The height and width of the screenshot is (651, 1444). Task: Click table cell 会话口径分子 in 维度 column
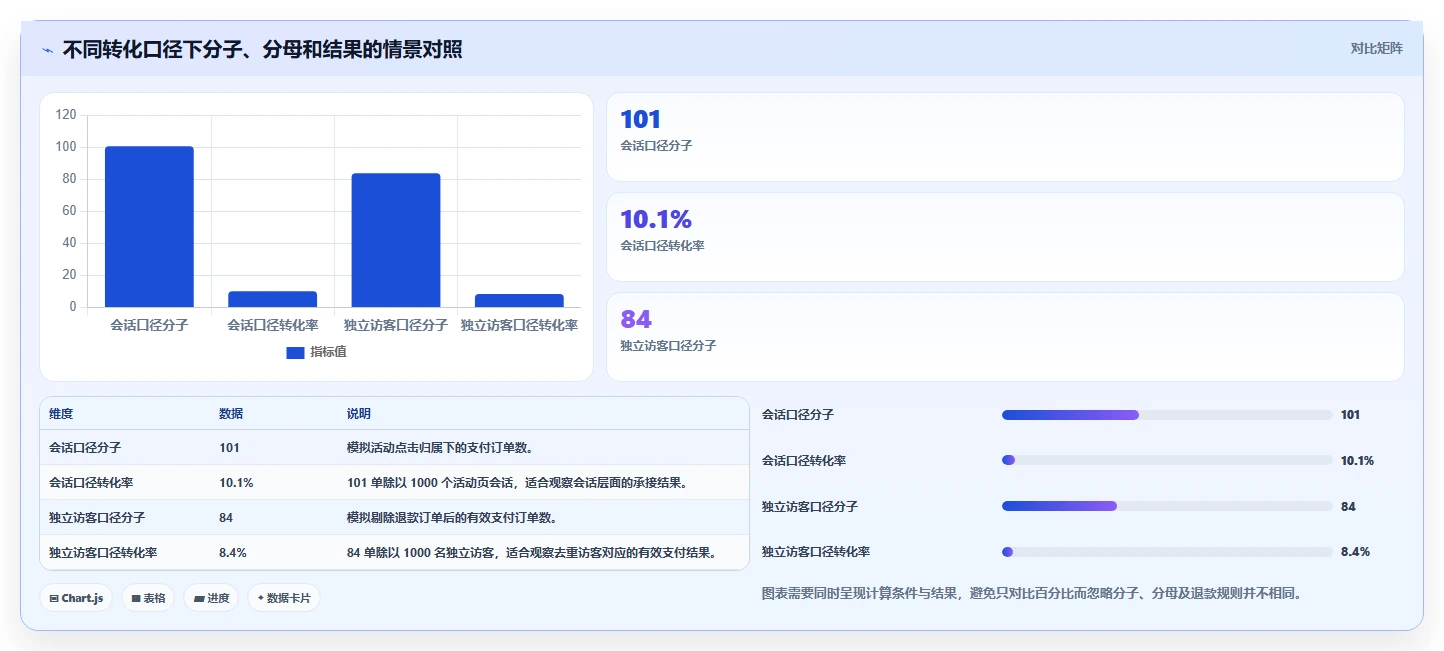[85, 448]
